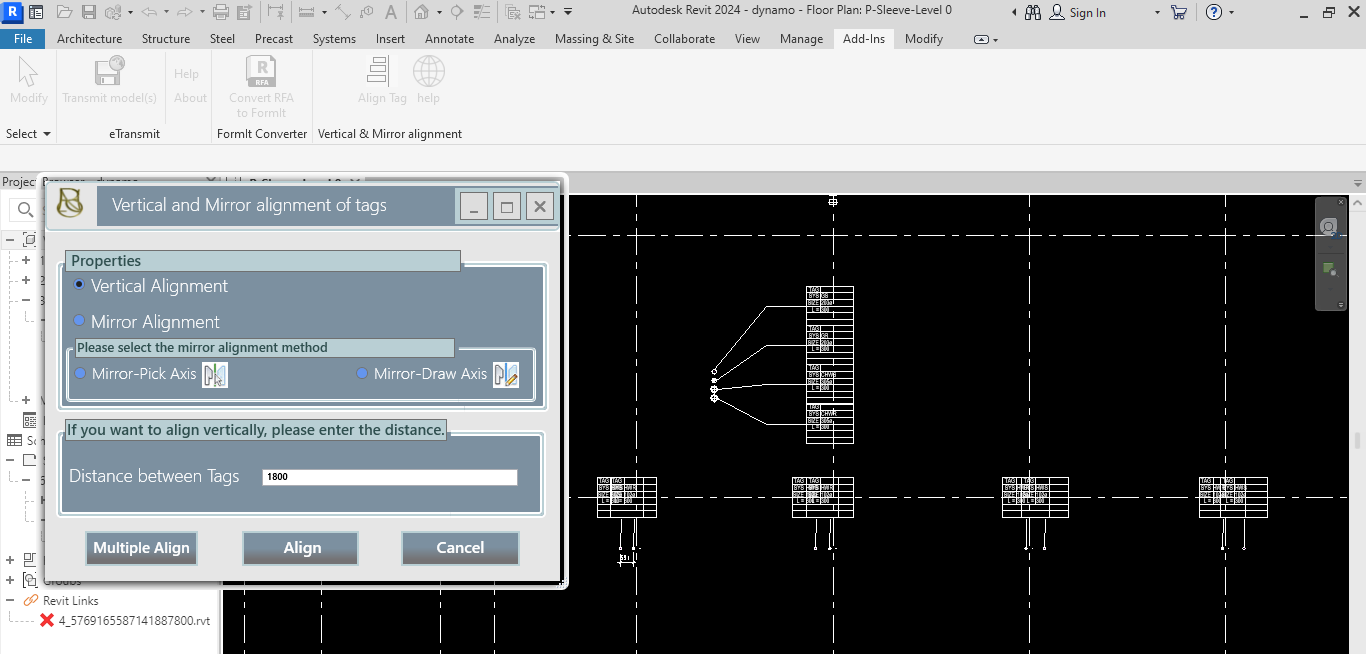Screen dimensions: 1366x654
Task: Choose the Mirror-Draw Axis radio option
Action: [362, 374]
